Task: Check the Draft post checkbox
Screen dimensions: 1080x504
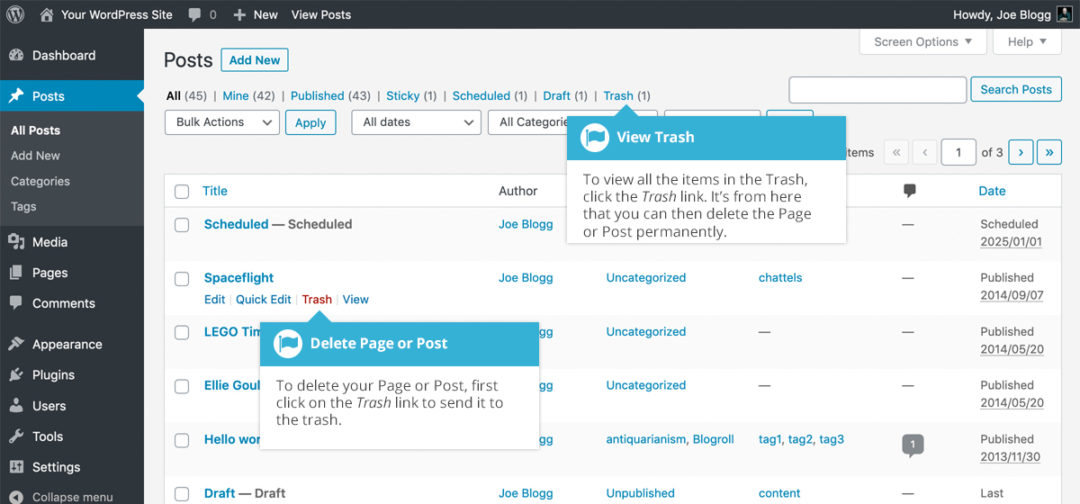Action: click(182, 493)
